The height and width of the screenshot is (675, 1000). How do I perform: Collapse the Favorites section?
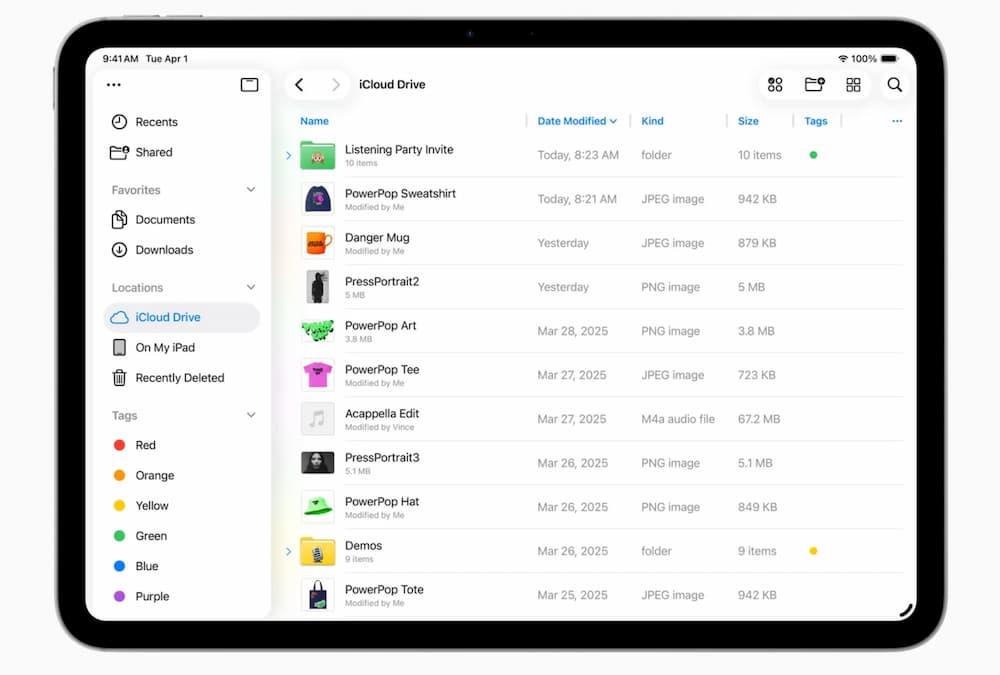point(251,190)
